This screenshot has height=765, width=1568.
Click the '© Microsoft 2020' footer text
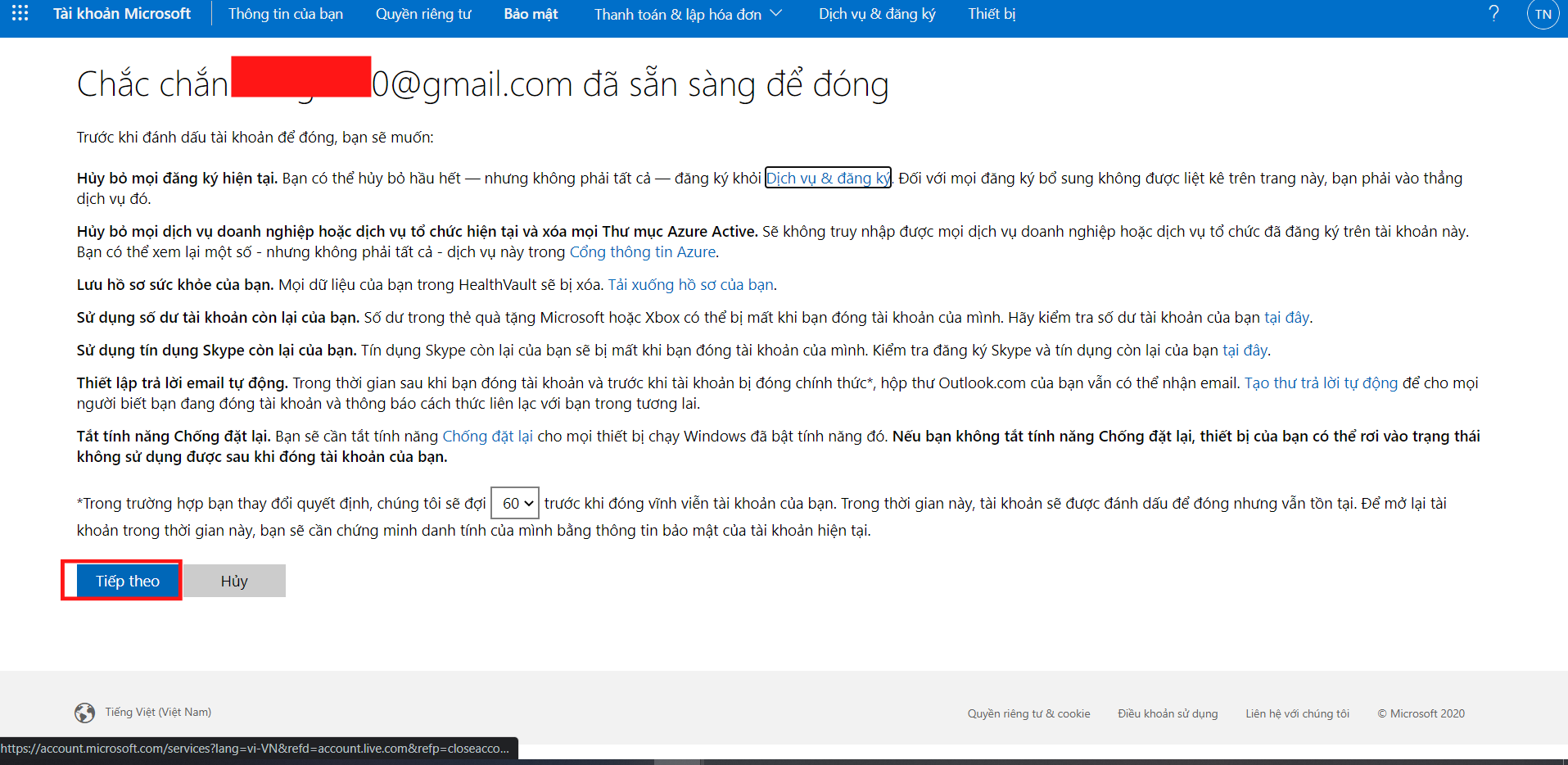1421,714
